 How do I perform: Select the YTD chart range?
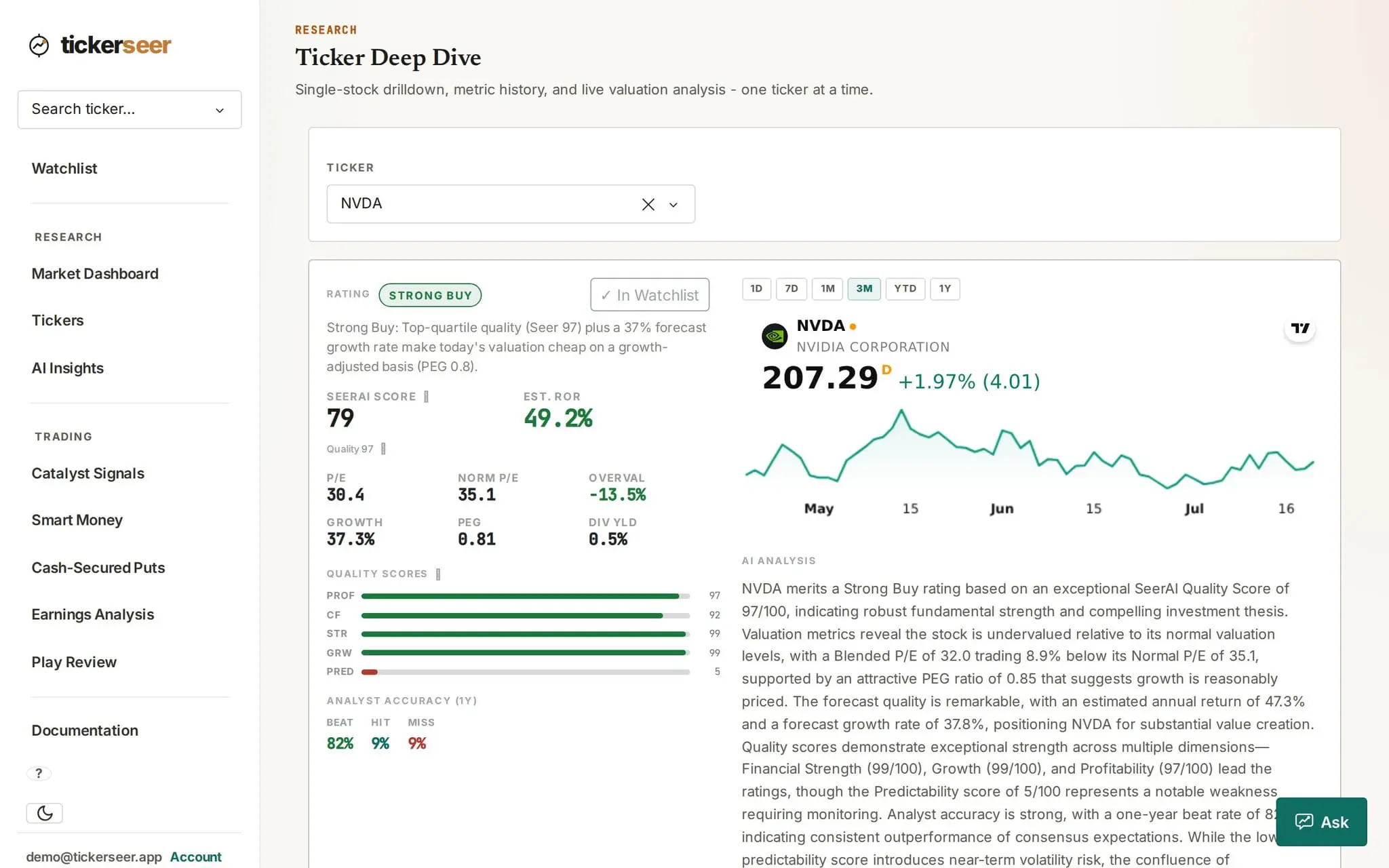[x=905, y=289]
